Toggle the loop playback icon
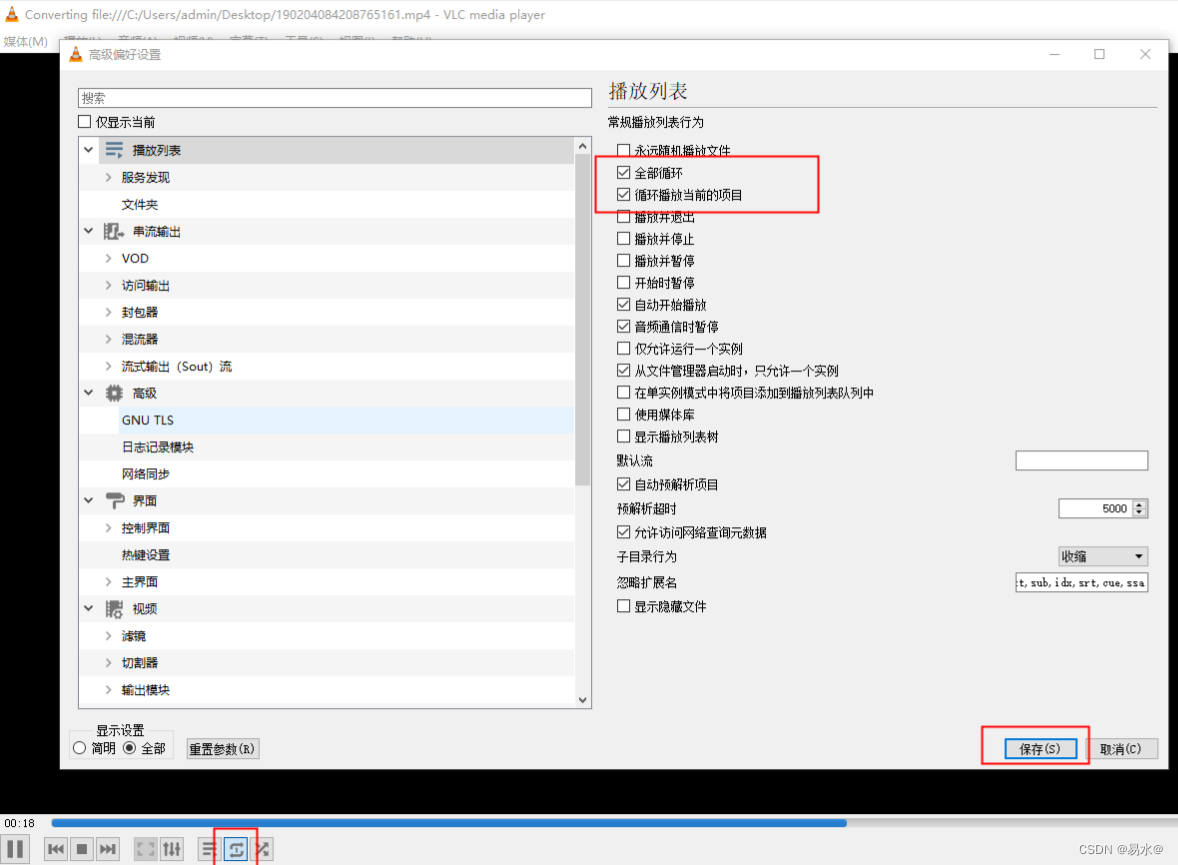This screenshot has width=1178, height=865. click(235, 848)
